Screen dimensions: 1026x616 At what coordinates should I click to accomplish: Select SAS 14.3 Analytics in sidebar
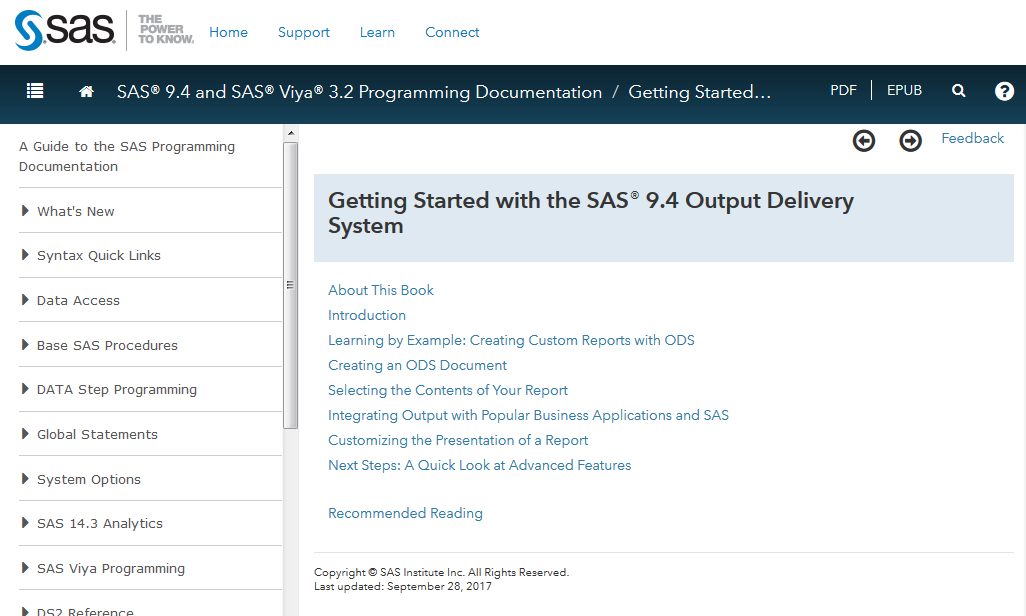click(100, 524)
